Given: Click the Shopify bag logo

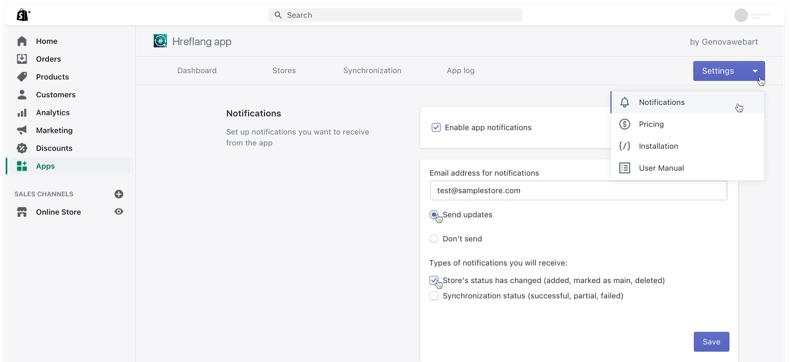Looking at the screenshot, I should [23, 15].
